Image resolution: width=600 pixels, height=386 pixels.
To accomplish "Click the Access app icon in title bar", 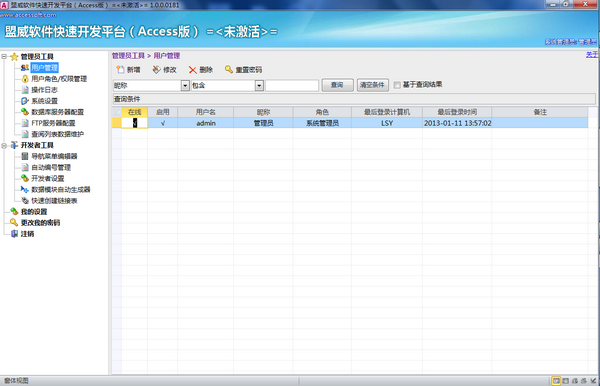I will tap(4, 5).
